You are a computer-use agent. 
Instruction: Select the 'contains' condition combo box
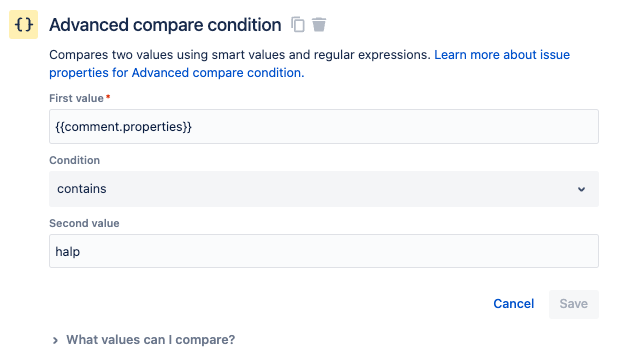click(x=324, y=189)
